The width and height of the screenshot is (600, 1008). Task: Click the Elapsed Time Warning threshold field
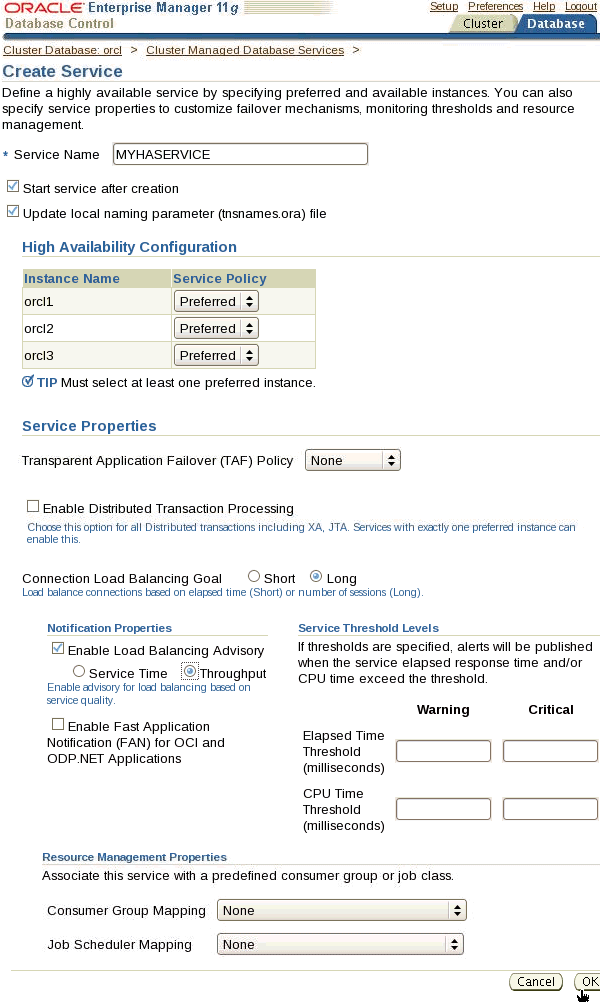click(443, 750)
